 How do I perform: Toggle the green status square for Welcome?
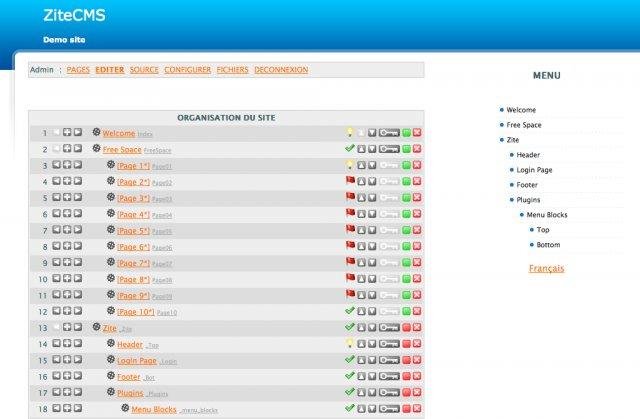(406, 133)
